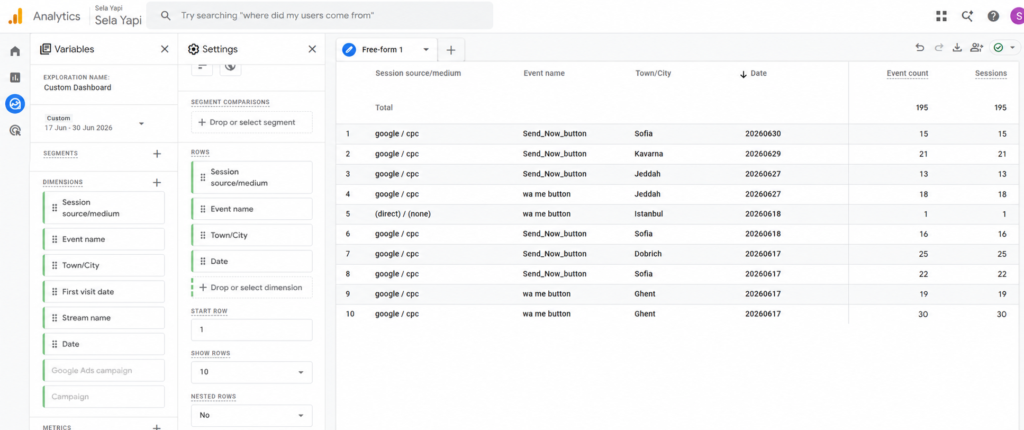Add a new segment with plus icon
1024x430 pixels.
tap(157, 154)
